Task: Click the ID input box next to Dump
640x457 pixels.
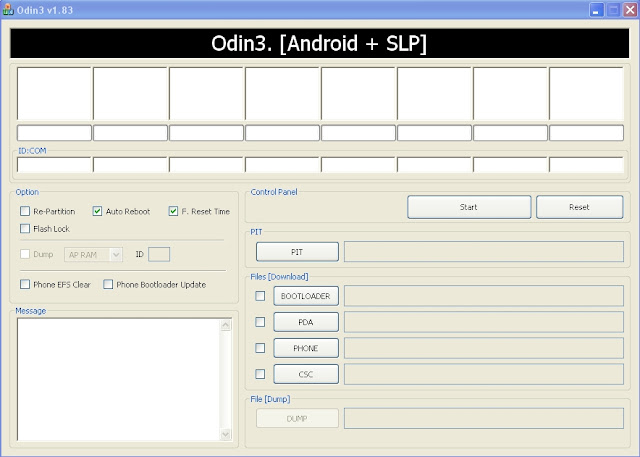Action: [159, 254]
